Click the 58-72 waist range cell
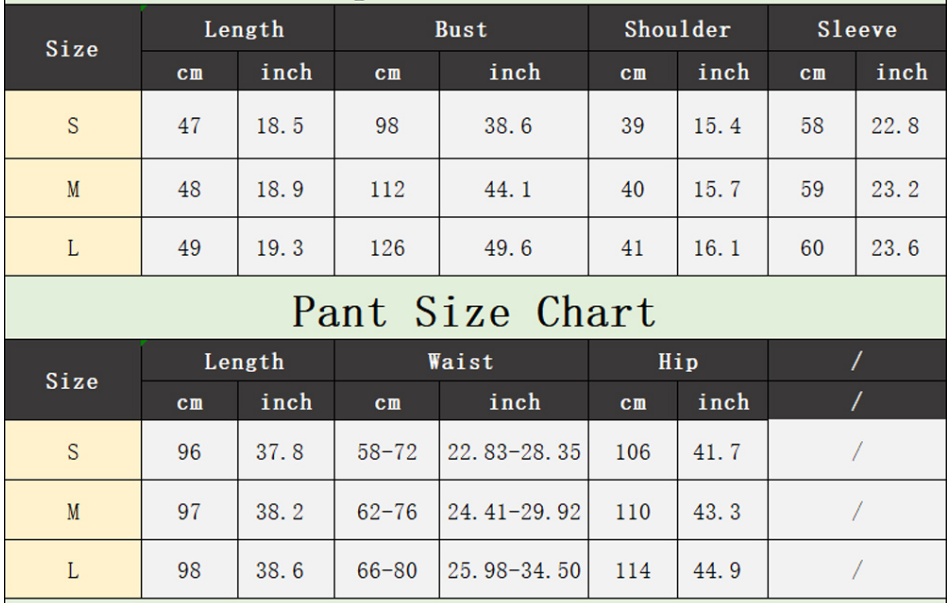 point(387,452)
